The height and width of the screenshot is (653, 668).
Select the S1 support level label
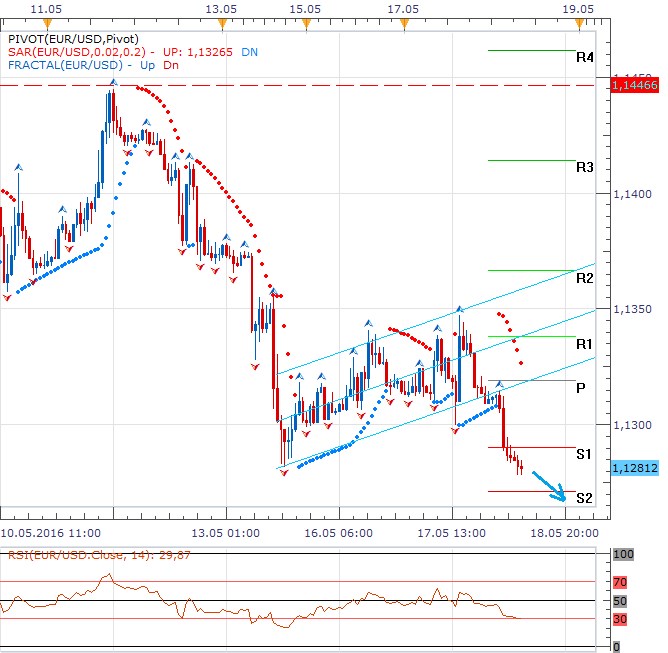584,454
